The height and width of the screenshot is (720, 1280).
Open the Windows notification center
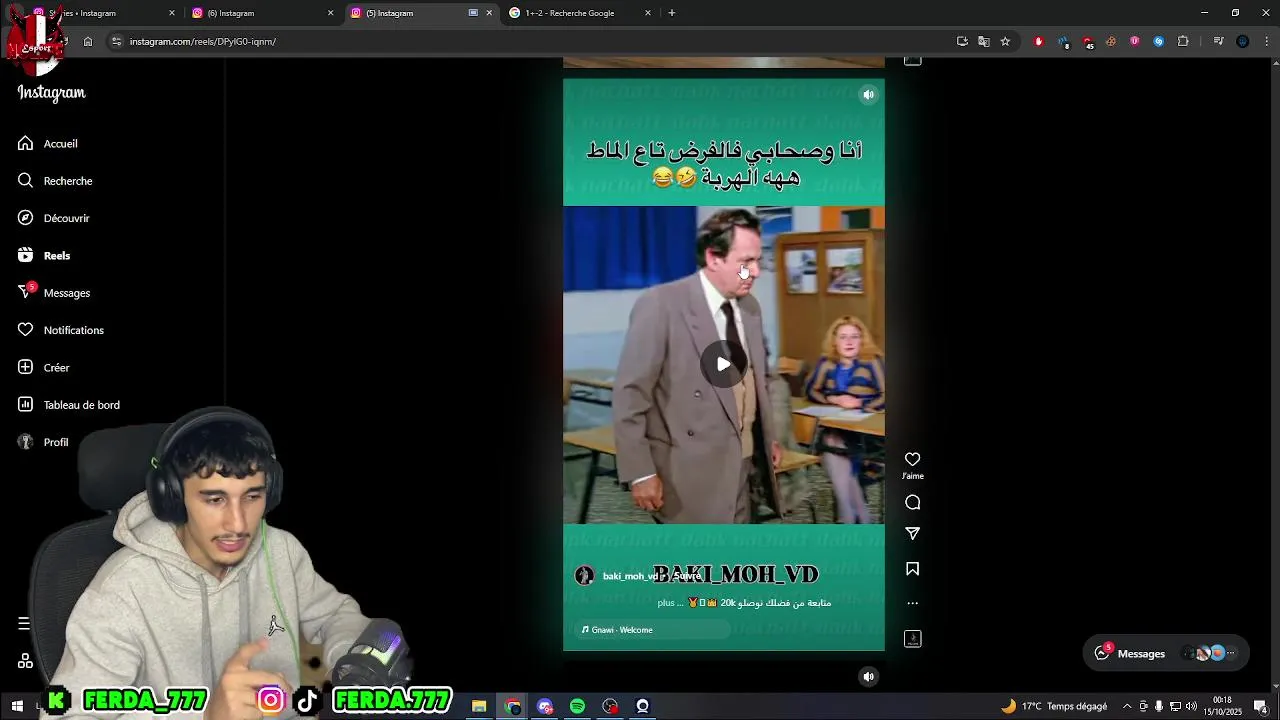point(1261,706)
